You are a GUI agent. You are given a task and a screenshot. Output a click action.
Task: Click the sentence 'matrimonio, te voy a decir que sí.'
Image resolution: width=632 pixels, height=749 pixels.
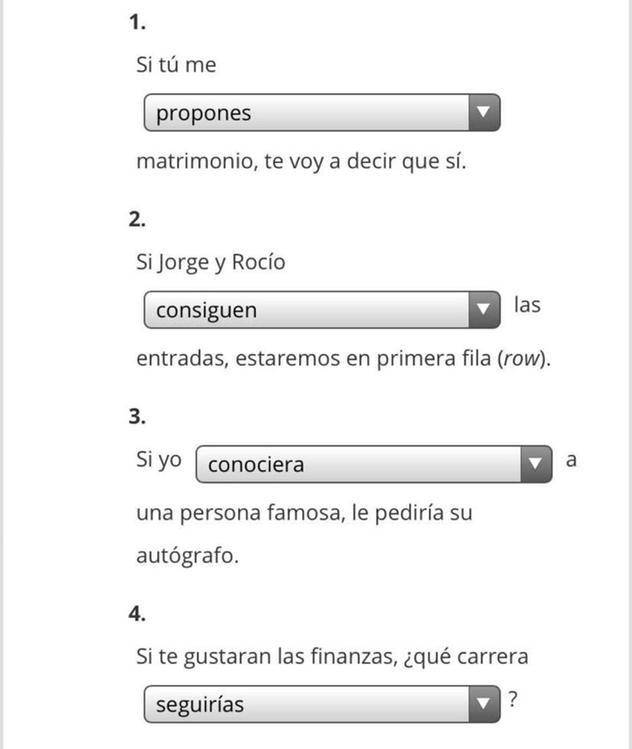coord(301,161)
